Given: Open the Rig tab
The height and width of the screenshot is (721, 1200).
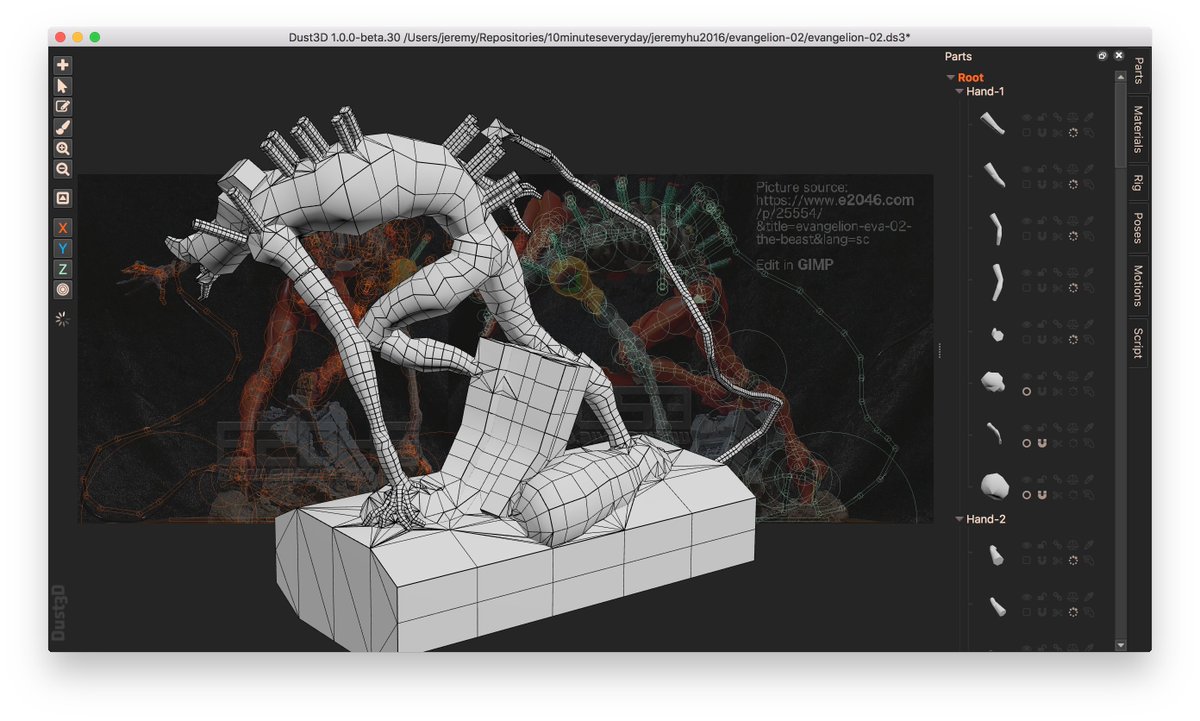Looking at the screenshot, I should 1139,183.
